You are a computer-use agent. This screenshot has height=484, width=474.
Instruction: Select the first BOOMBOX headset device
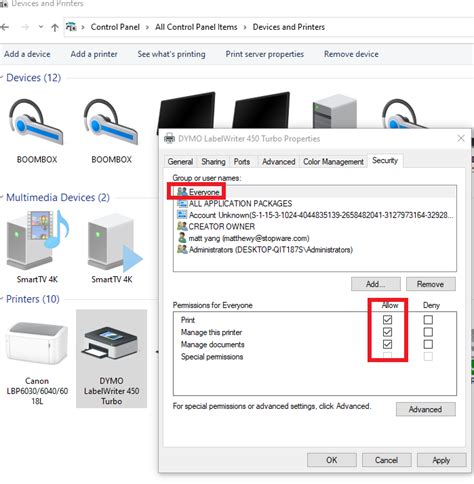click(37, 130)
